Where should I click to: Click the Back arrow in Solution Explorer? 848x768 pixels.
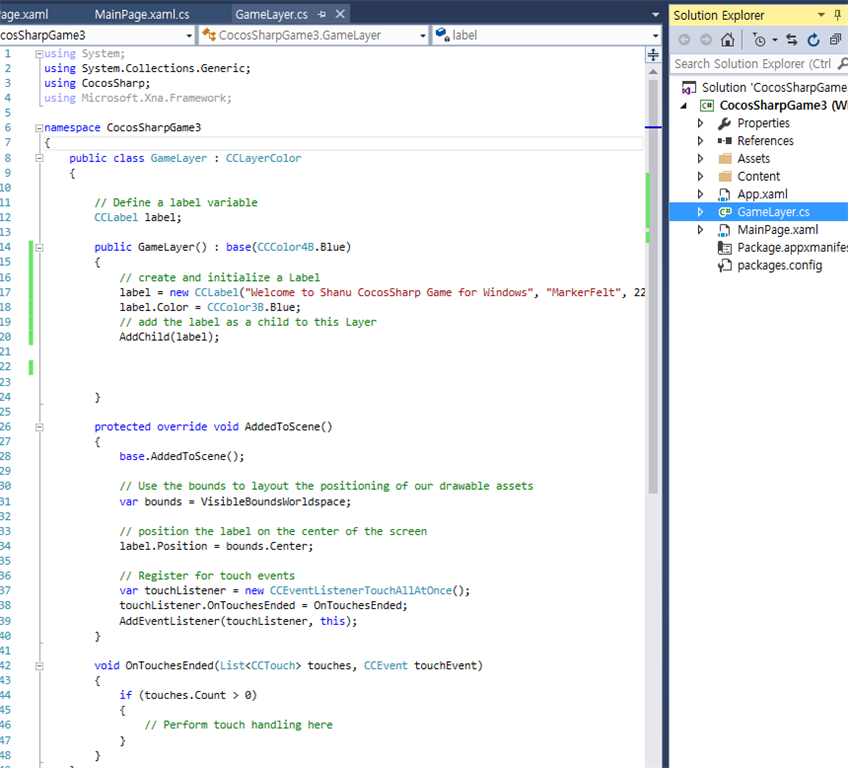pos(685,40)
